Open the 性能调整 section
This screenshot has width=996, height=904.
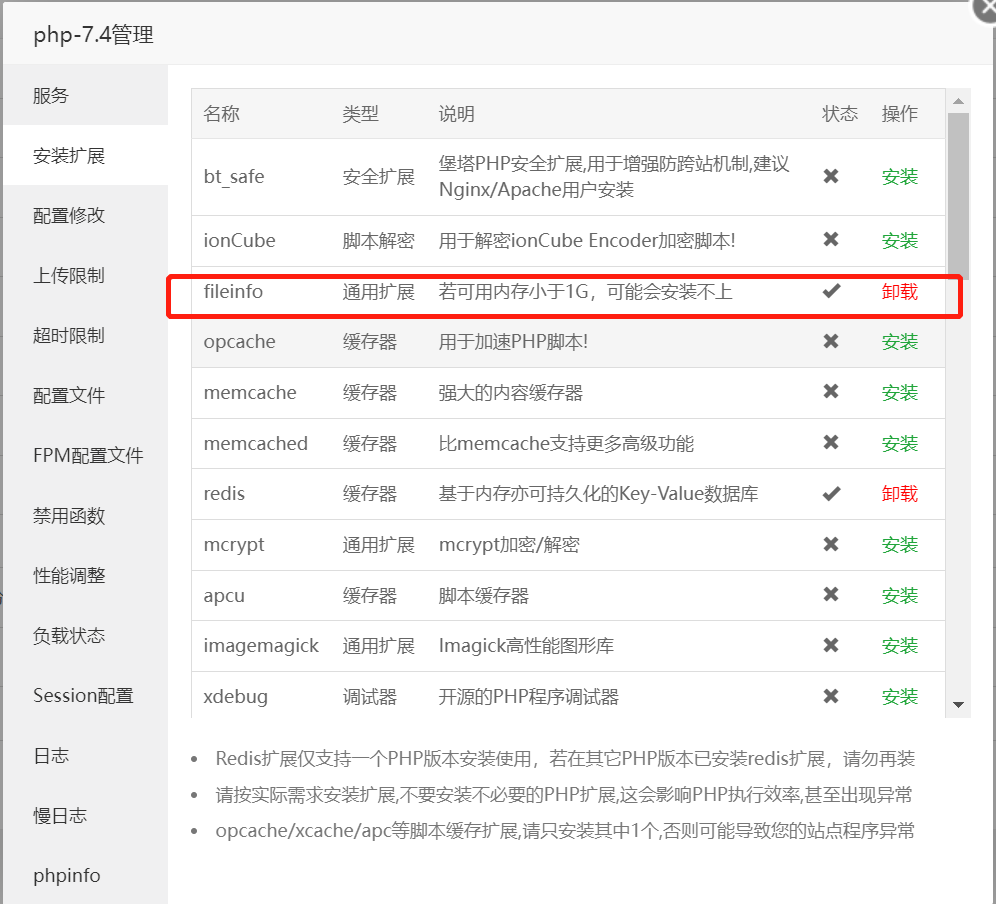tap(62, 575)
